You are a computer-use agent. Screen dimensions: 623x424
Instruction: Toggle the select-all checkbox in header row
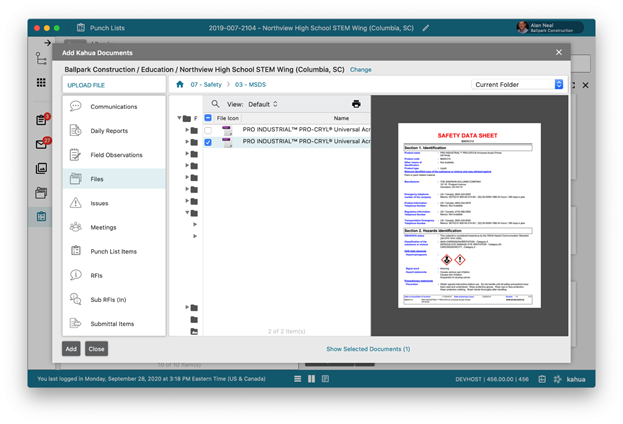click(208, 118)
